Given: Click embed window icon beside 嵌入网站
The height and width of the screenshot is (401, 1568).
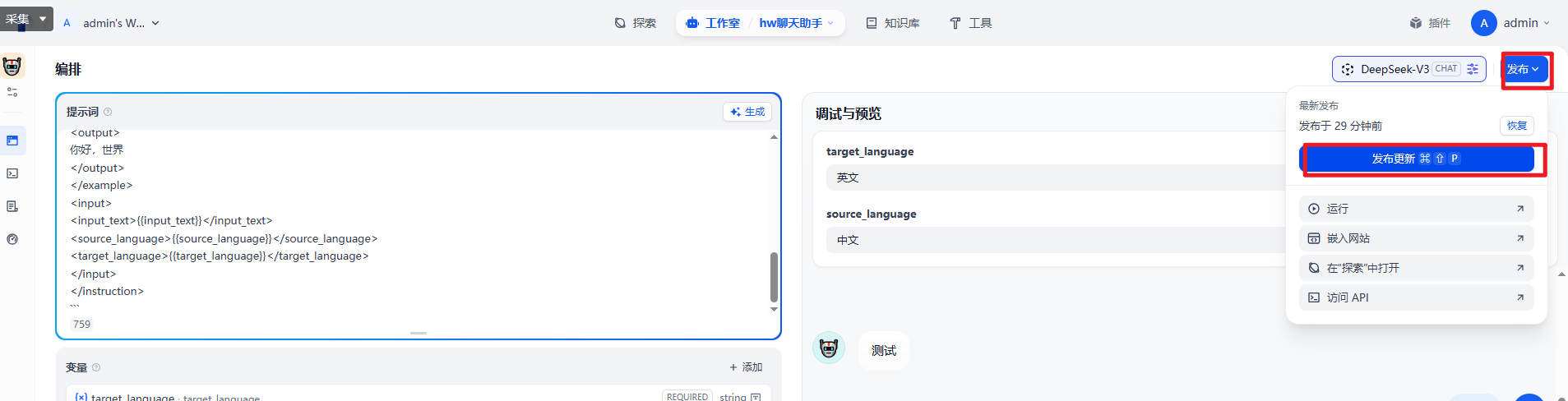Looking at the screenshot, I should tap(1314, 238).
